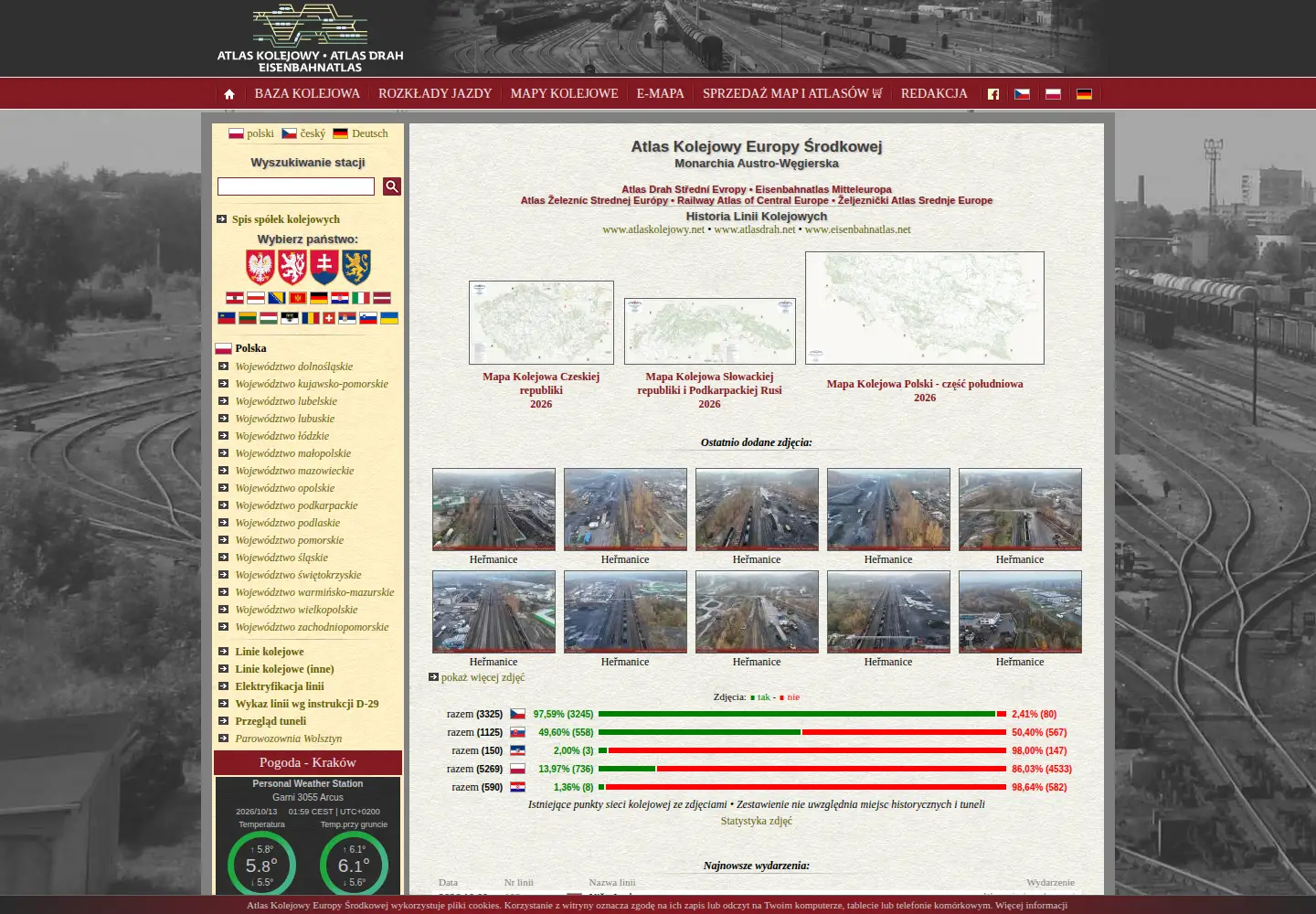The image size is (1316, 914).
Task: Open the Slovak railway map thumbnail
Action: pos(710,331)
